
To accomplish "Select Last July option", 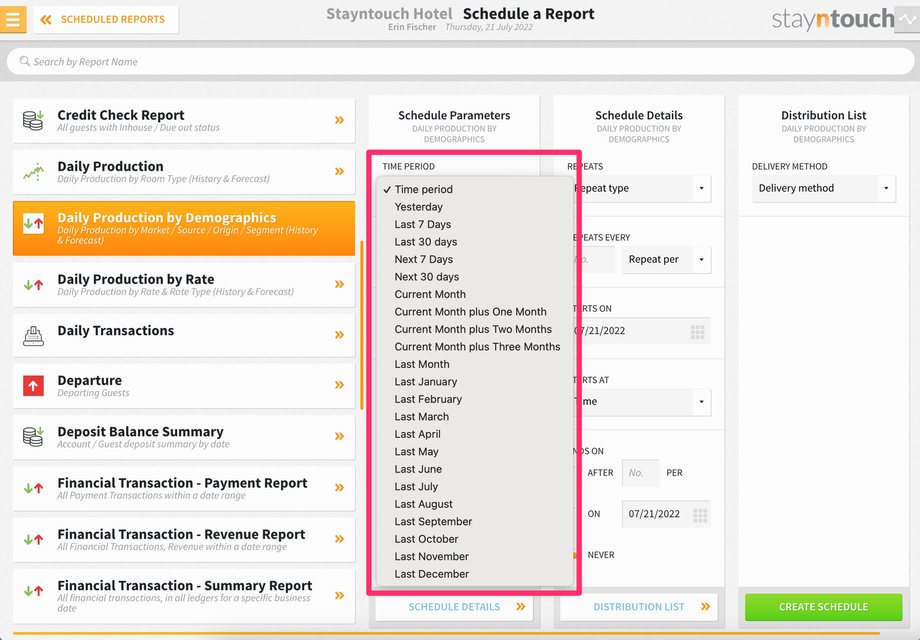I will tap(474, 487).
